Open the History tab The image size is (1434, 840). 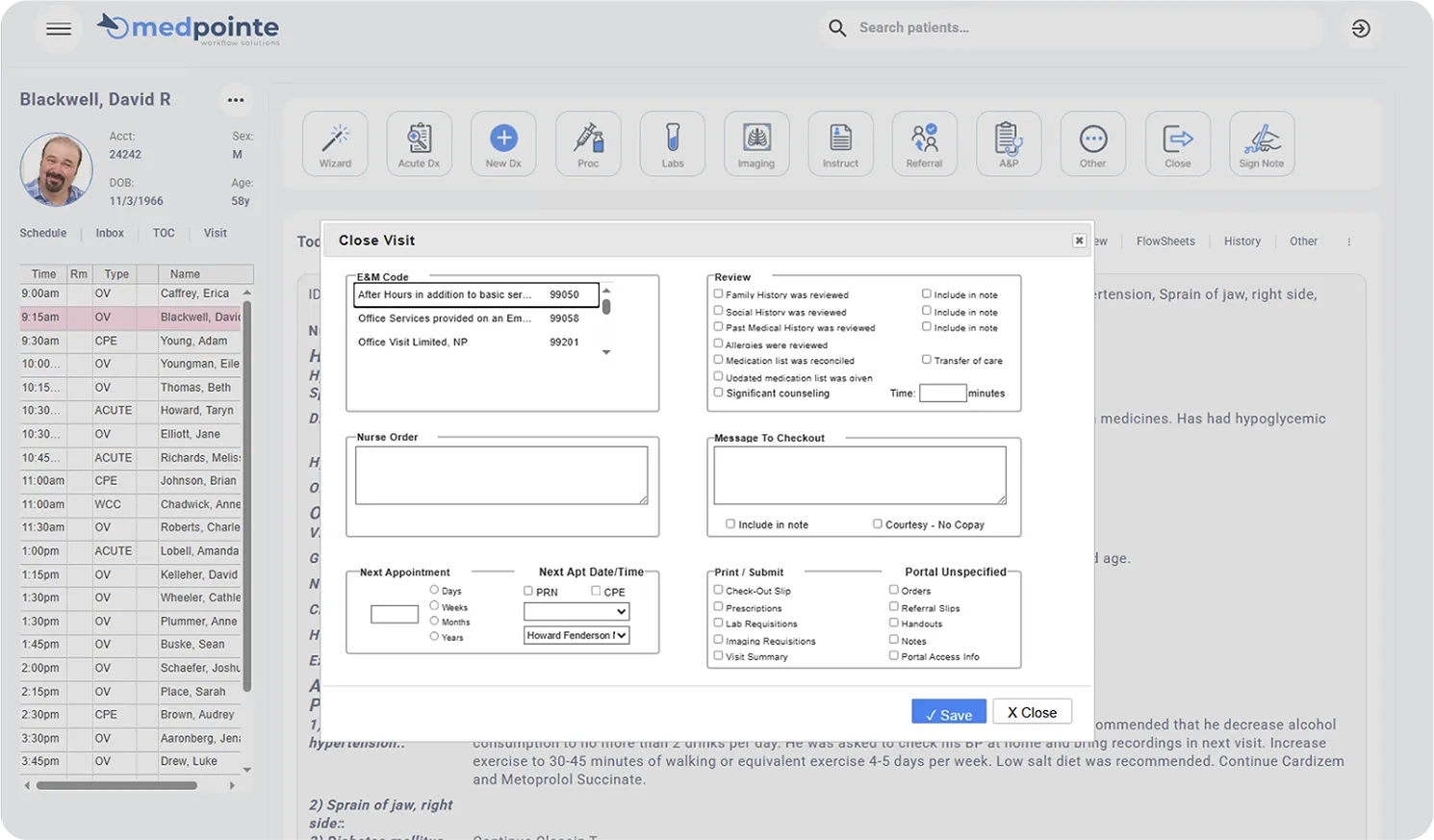(1242, 242)
